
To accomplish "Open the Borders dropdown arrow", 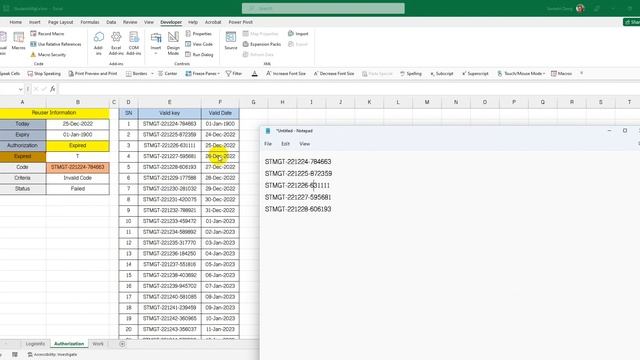I will point(152,73).
